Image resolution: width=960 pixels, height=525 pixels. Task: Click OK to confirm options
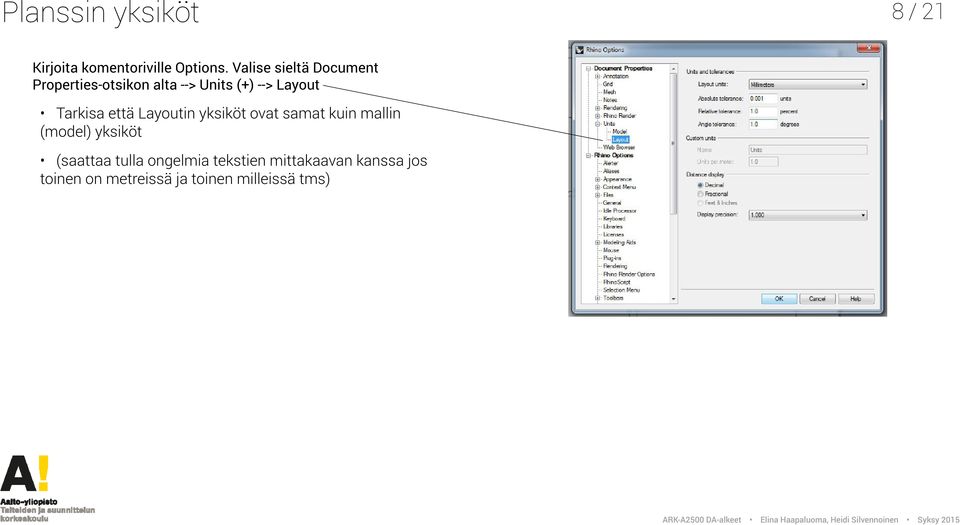coord(779,299)
